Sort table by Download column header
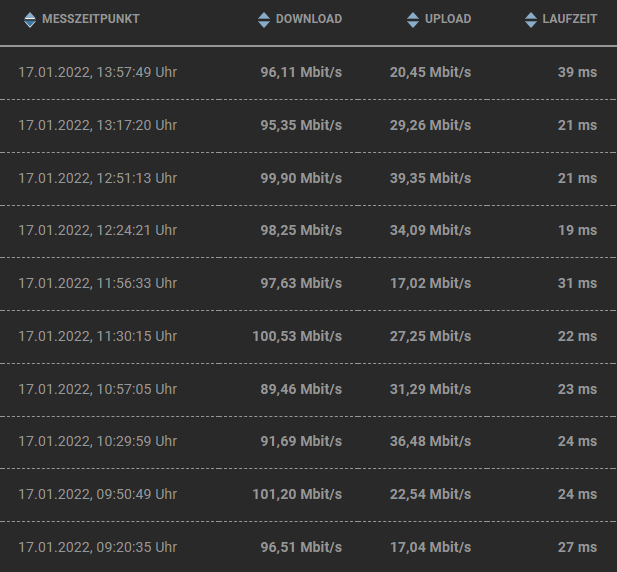This screenshot has width=617, height=572. (309, 19)
